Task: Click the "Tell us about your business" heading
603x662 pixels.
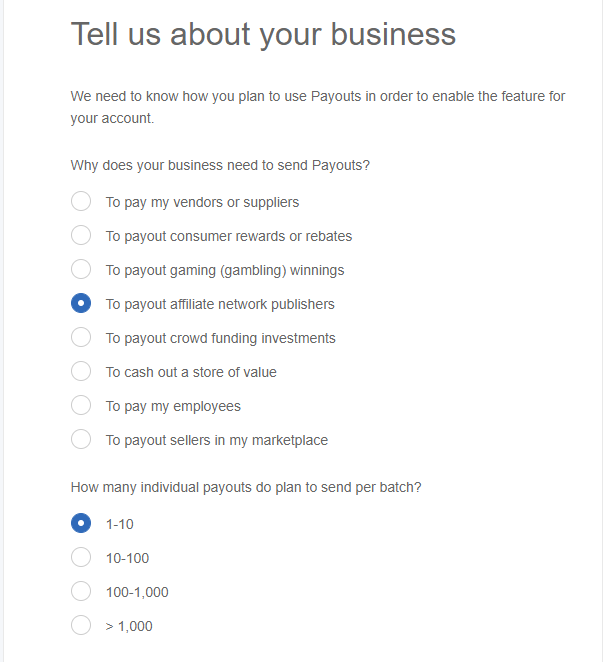Action: [x=263, y=34]
